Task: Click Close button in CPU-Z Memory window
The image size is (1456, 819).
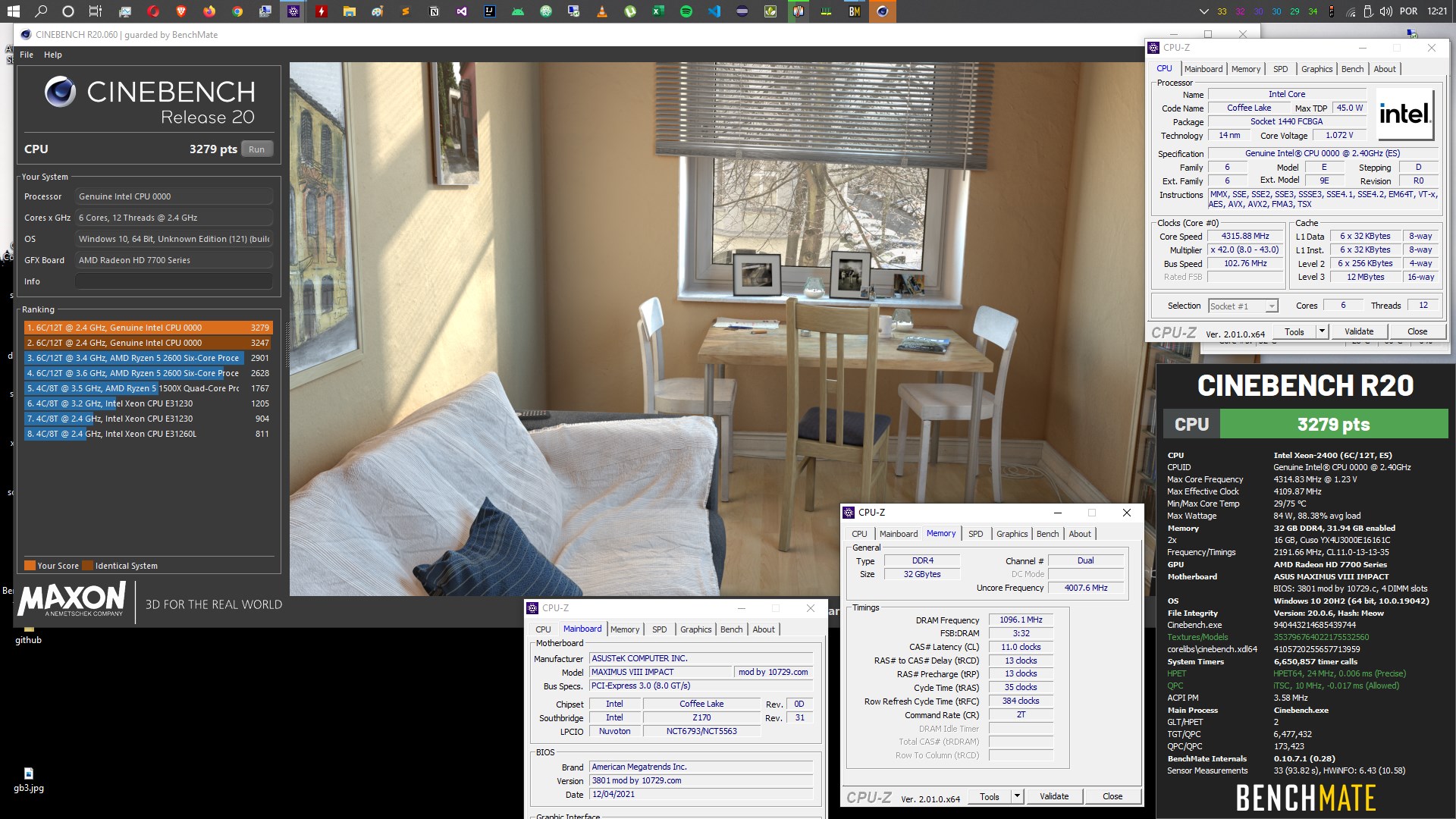Action: pos(1112,796)
